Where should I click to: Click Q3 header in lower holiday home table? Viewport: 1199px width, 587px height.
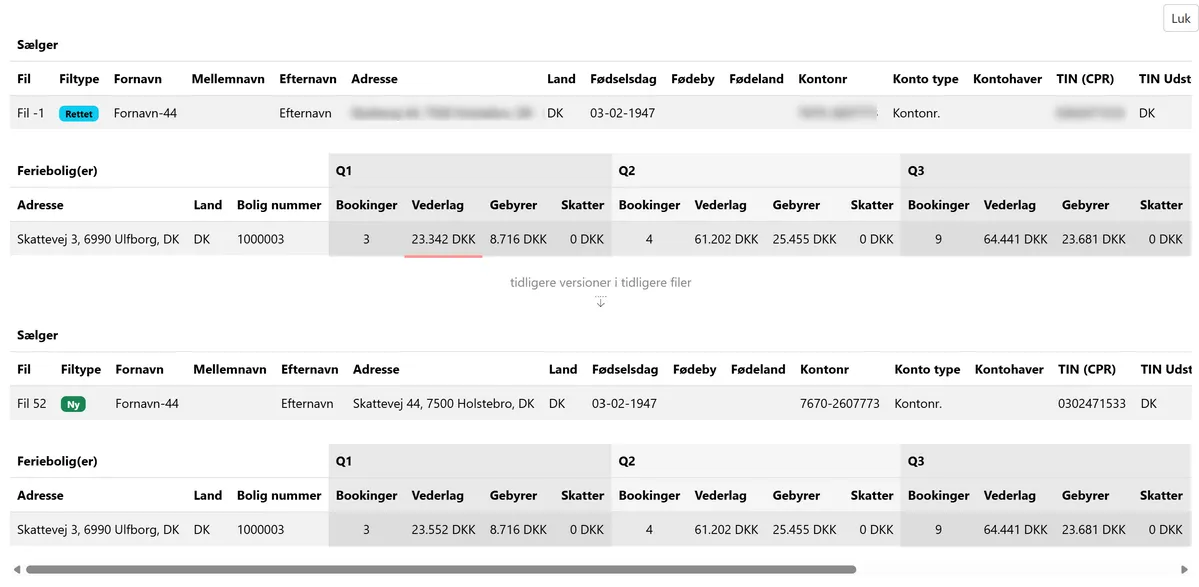coord(916,462)
